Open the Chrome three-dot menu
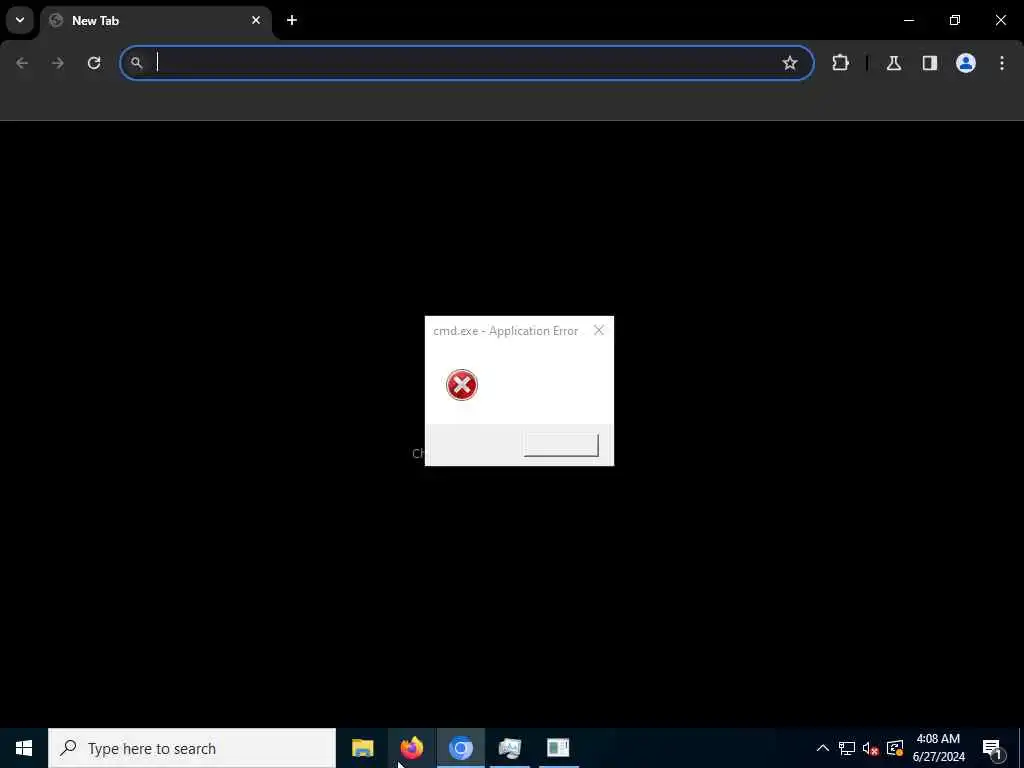Screen dimensions: 1024x768 coord(1002,63)
